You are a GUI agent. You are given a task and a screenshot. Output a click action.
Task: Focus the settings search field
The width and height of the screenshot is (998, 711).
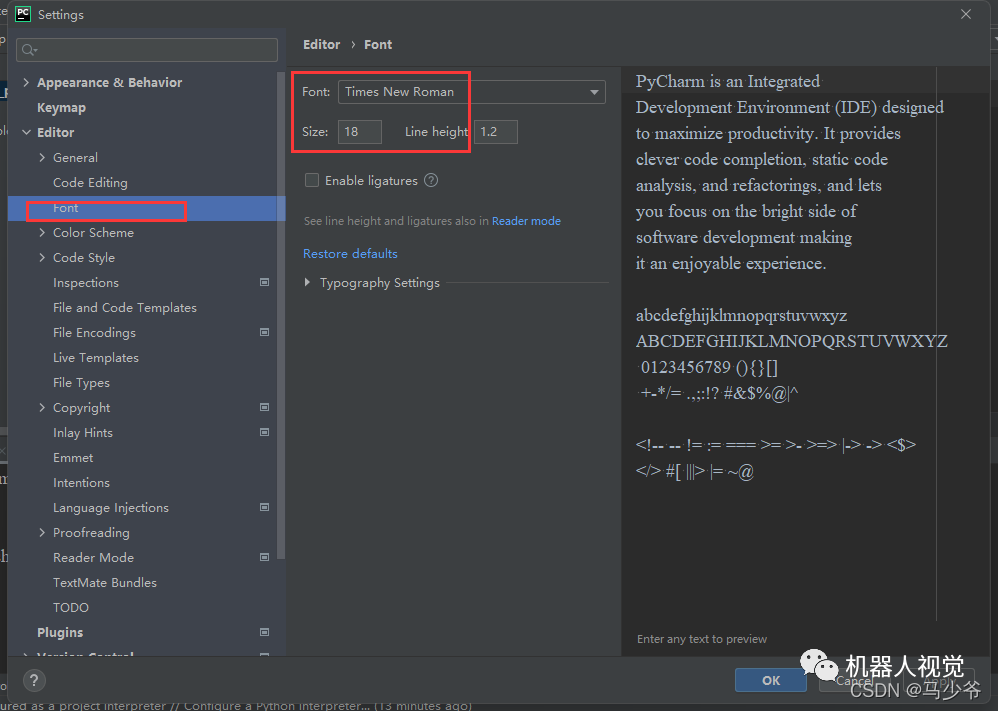click(147, 50)
